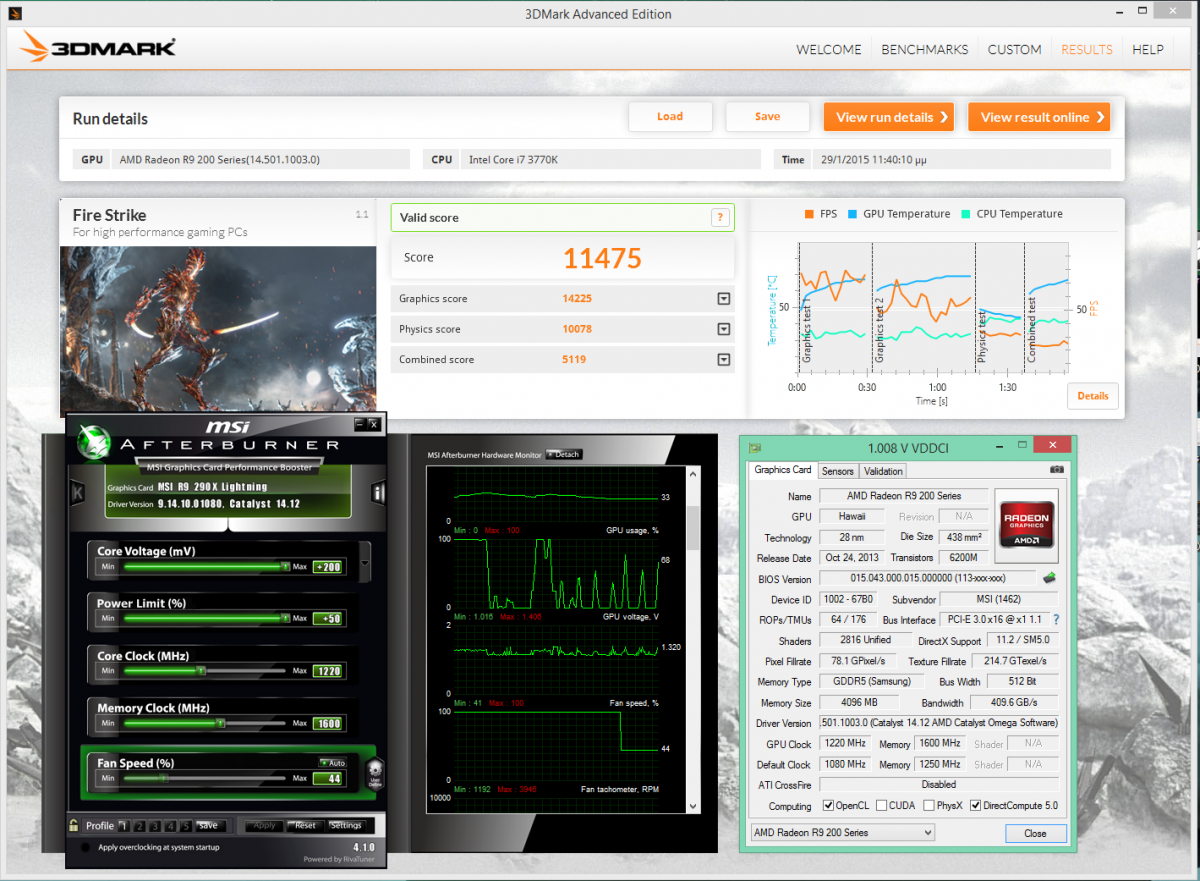
Task: Click GPU-Z screenshot camera icon
Action: pos(1056,470)
